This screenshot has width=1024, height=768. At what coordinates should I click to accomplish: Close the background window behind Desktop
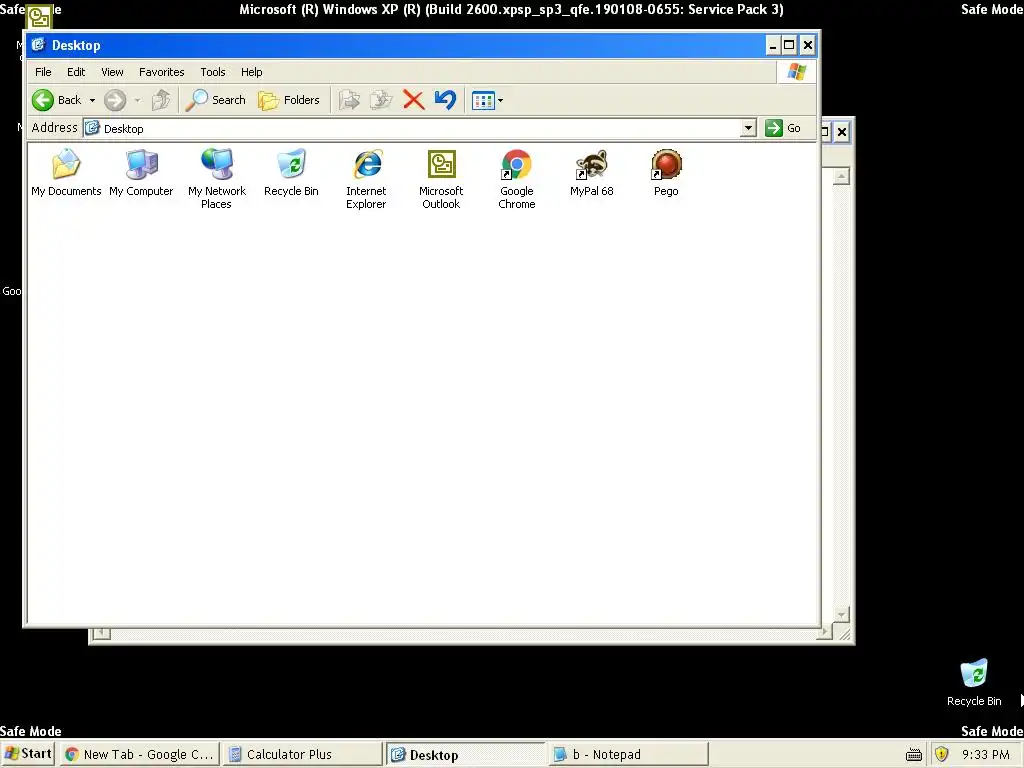coord(842,132)
